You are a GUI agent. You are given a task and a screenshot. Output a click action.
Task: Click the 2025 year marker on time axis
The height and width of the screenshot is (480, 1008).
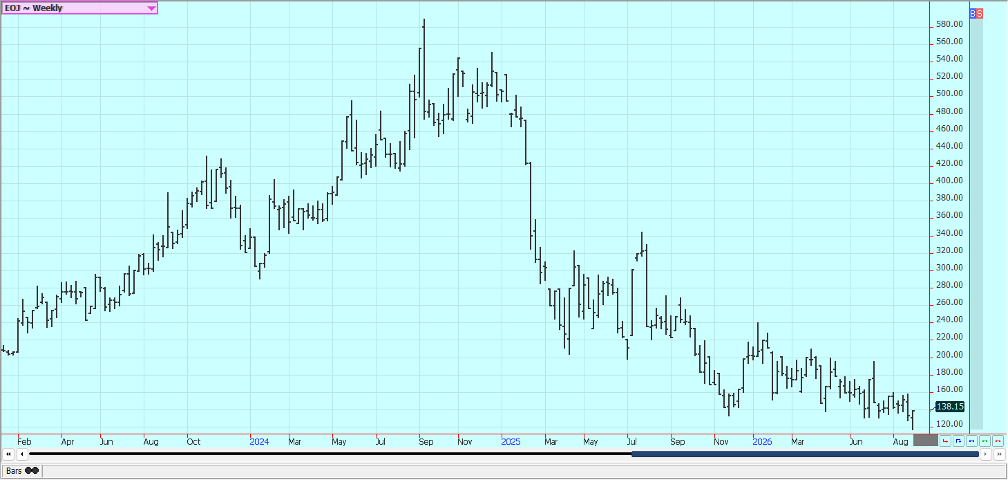click(511, 442)
